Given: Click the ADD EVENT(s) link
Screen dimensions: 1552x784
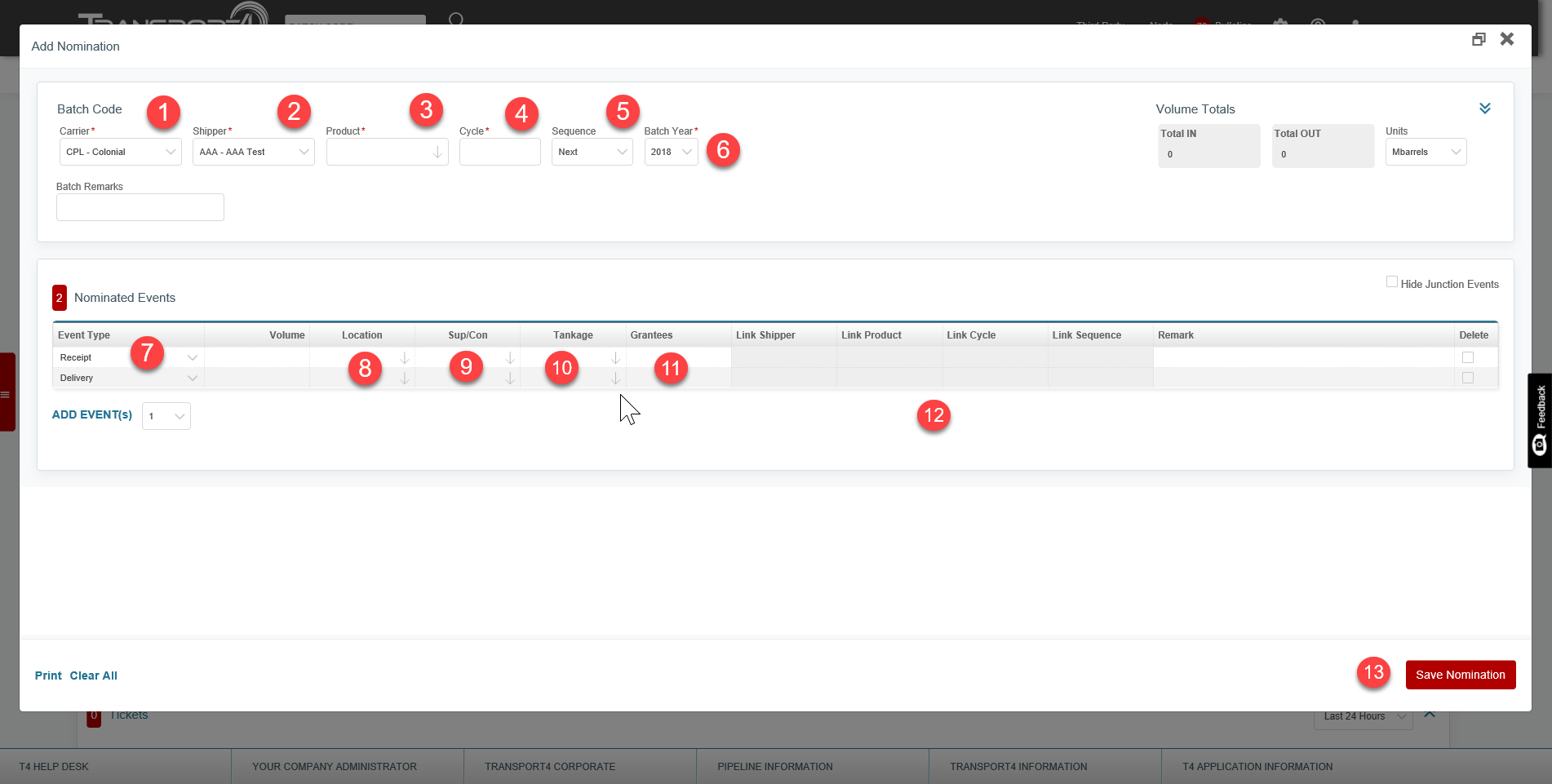Looking at the screenshot, I should pos(92,414).
